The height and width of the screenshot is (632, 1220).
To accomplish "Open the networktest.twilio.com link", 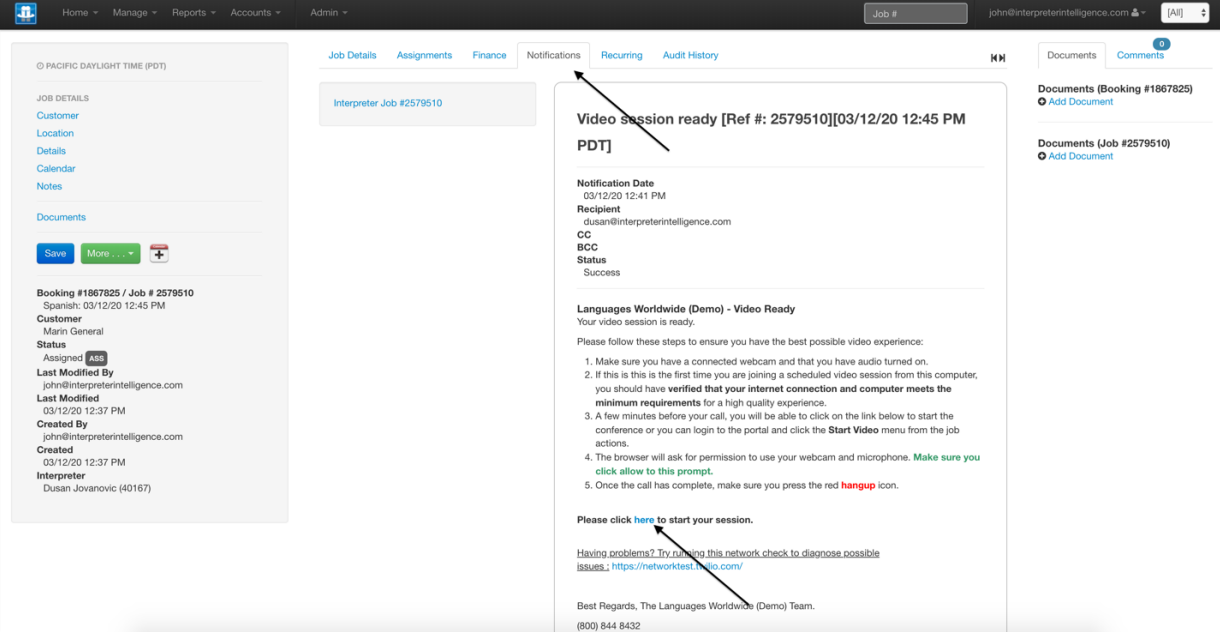I will [676, 565].
